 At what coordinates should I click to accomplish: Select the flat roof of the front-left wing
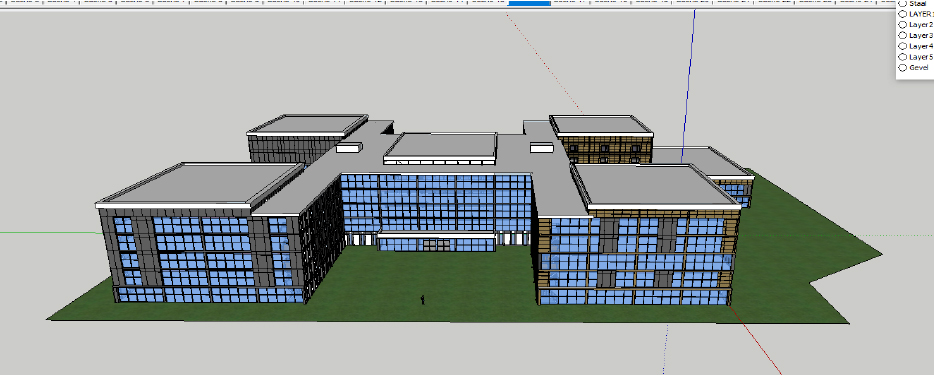click(197, 183)
